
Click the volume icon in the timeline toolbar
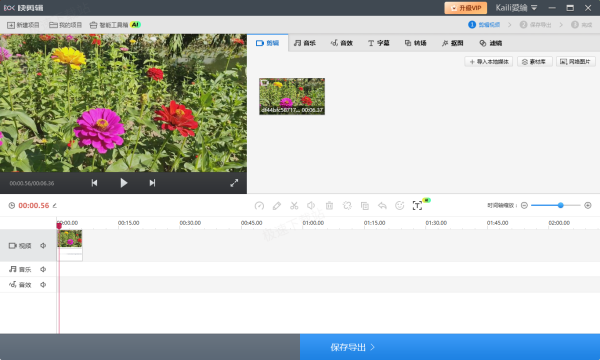tap(311, 206)
